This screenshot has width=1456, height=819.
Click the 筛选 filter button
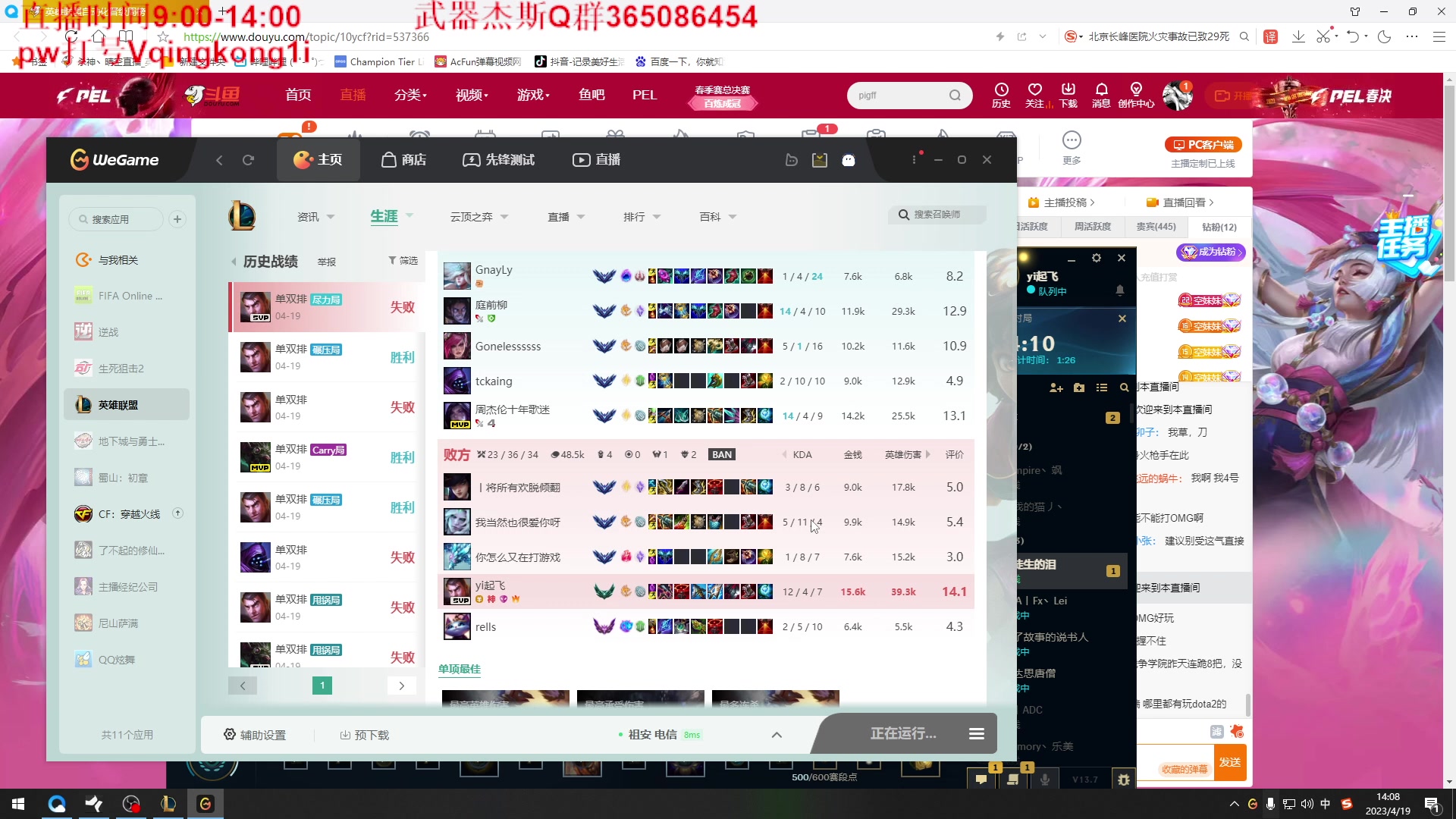pos(403,261)
